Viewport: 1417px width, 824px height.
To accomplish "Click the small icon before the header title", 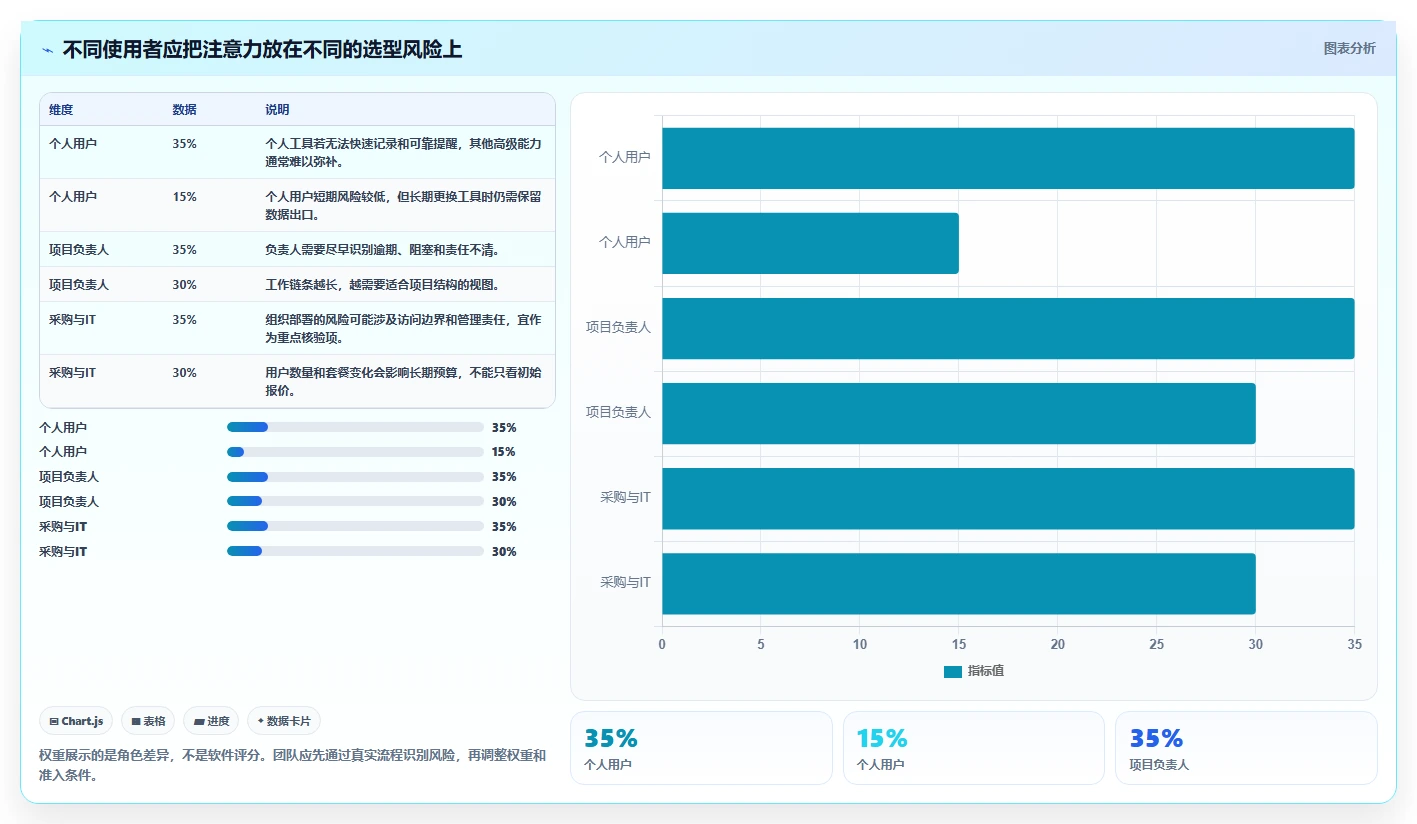I will 48,50.
